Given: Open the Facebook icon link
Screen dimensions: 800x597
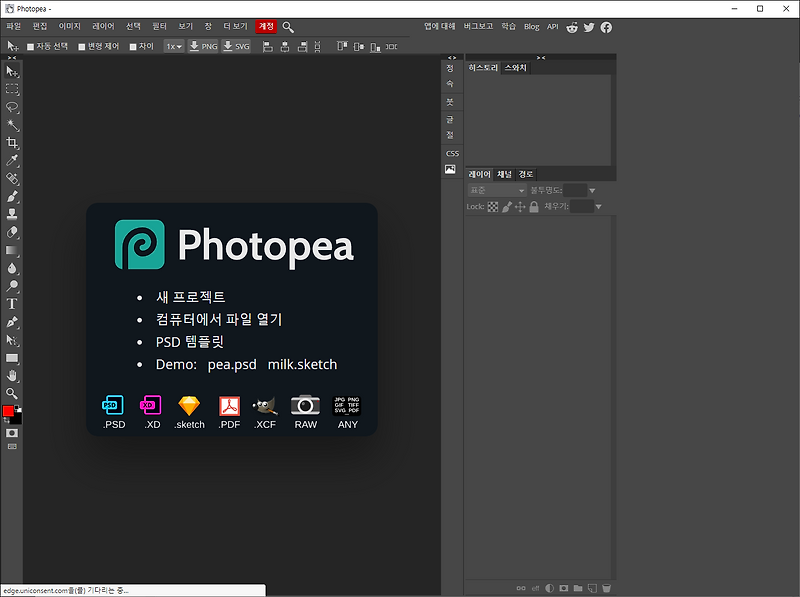Looking at the screenshot, I should coord(606,28).
